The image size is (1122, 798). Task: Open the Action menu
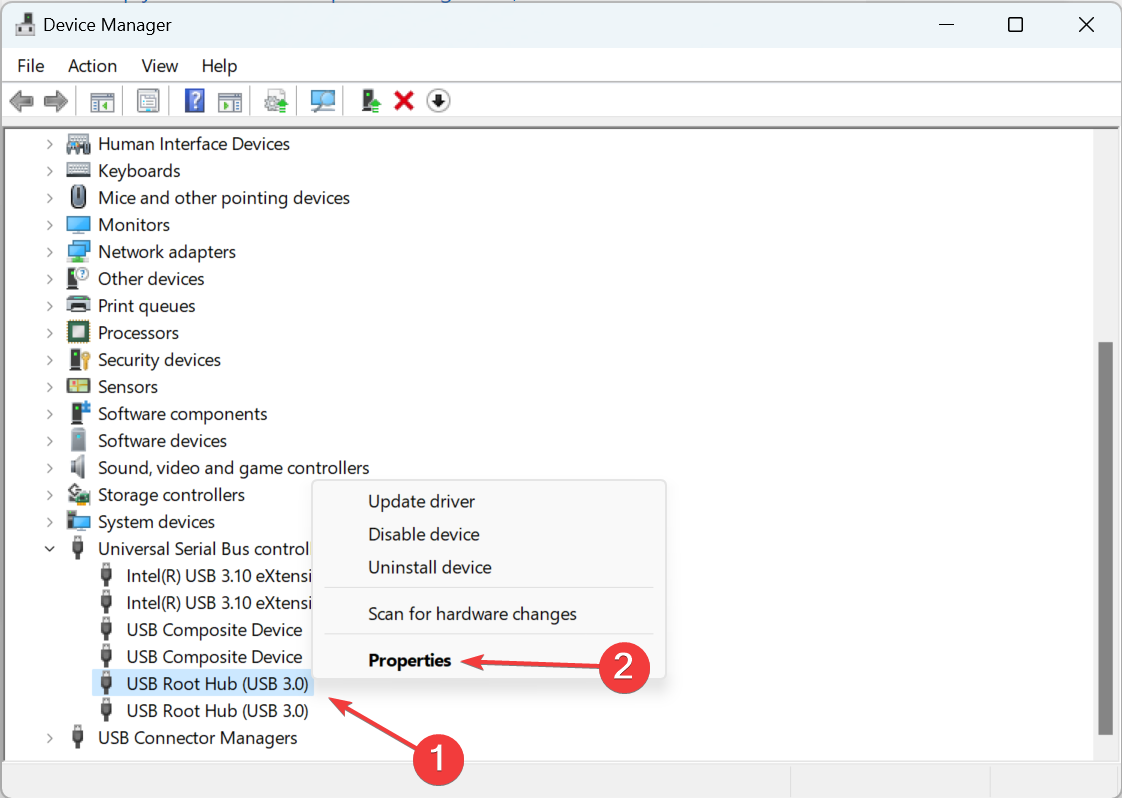click(x=92, y=66)
